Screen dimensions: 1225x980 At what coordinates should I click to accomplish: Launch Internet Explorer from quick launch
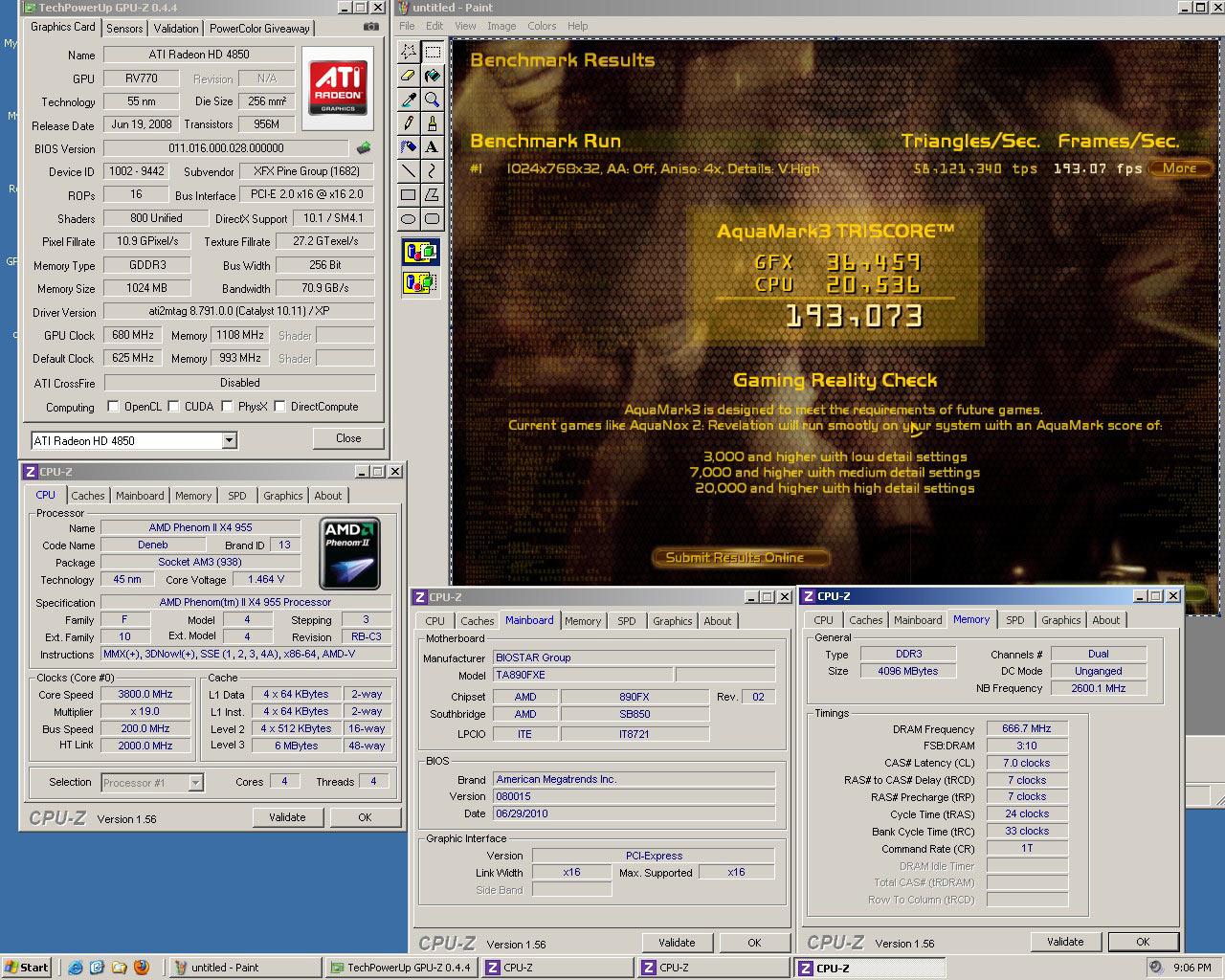(x=76, y=968)
